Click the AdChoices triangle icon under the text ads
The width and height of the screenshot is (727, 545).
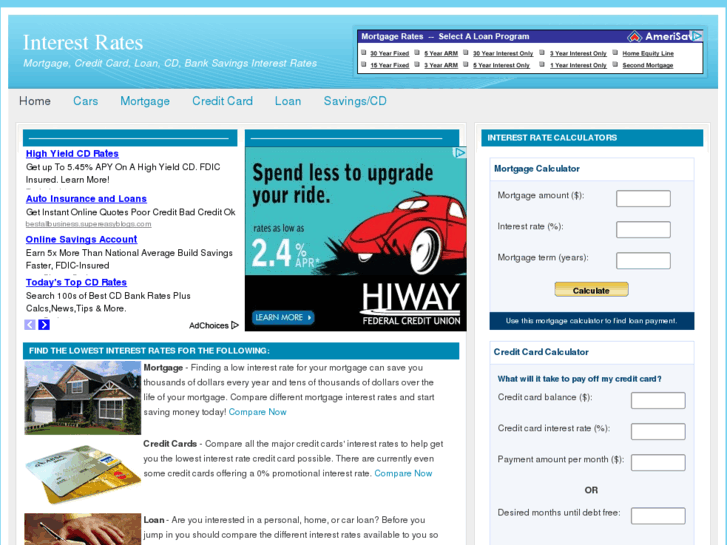point(235,325)
